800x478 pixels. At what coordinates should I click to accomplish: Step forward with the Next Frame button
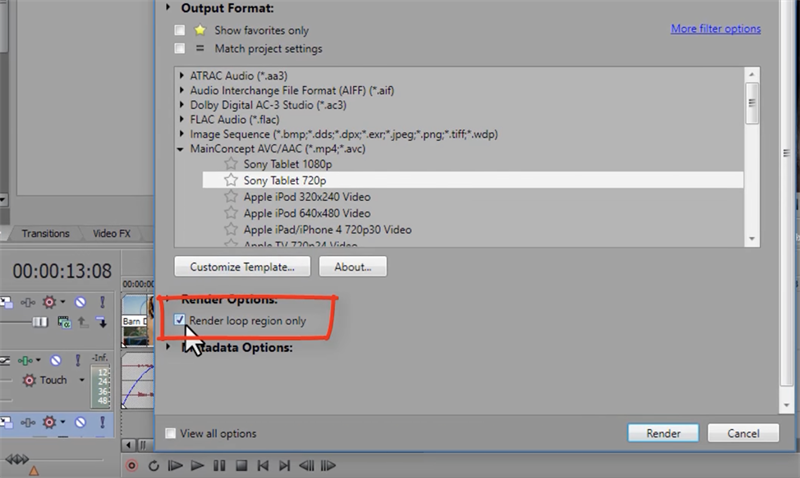pos(328,465)
